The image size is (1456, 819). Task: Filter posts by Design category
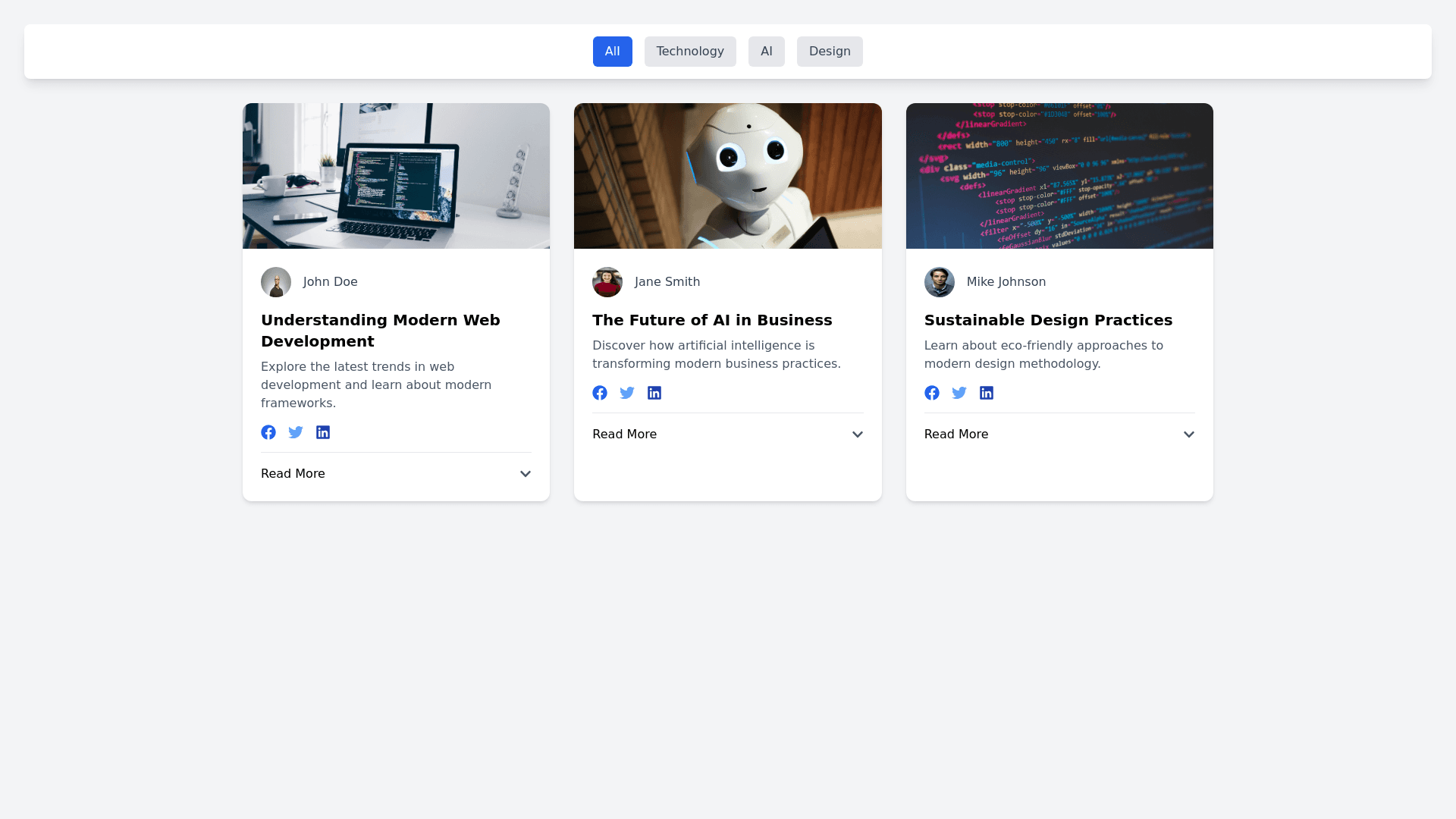tap(830, 52)
